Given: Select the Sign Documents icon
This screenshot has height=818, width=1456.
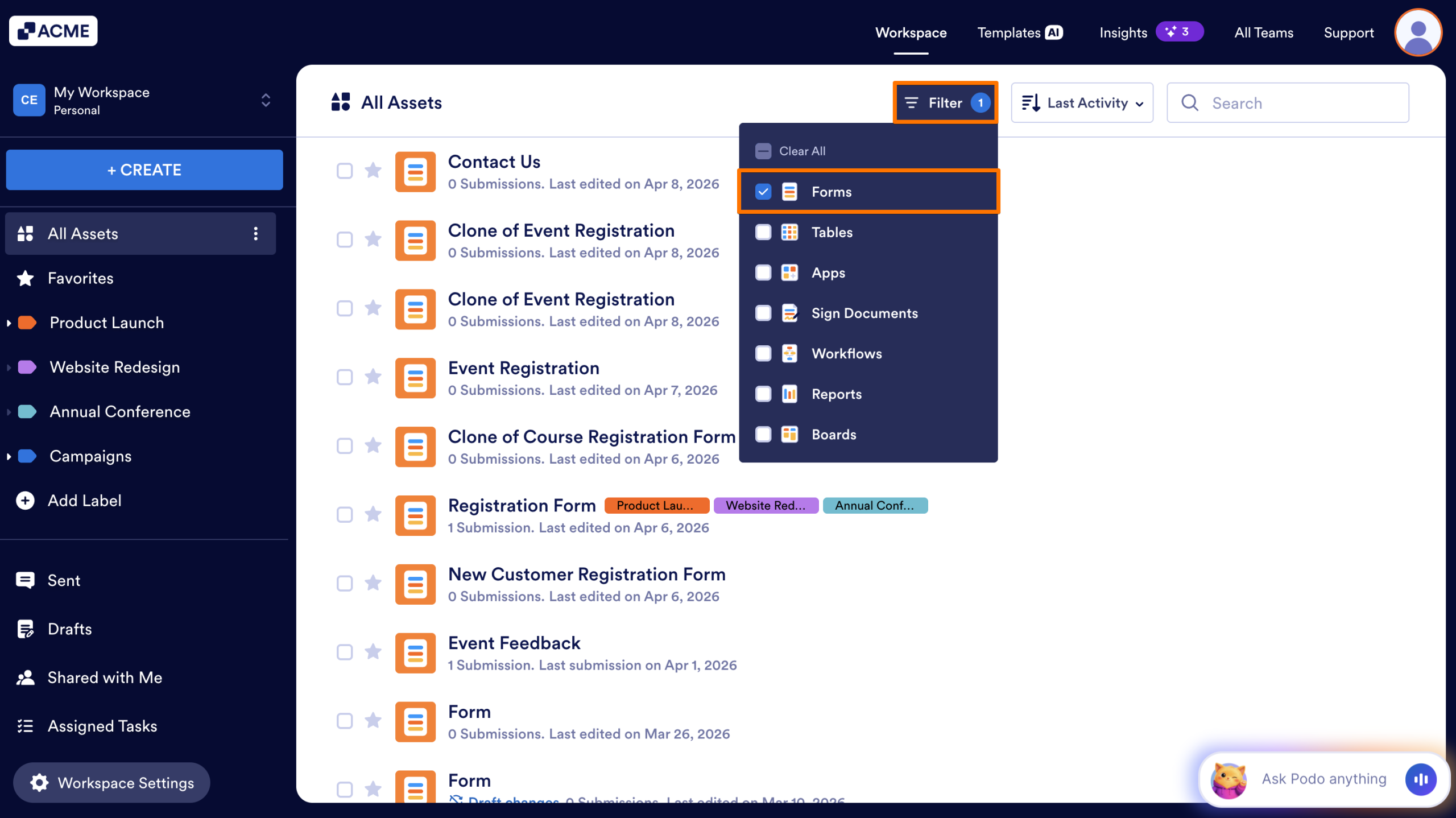Looking at the screenshot, I should (x=789, y=313).
